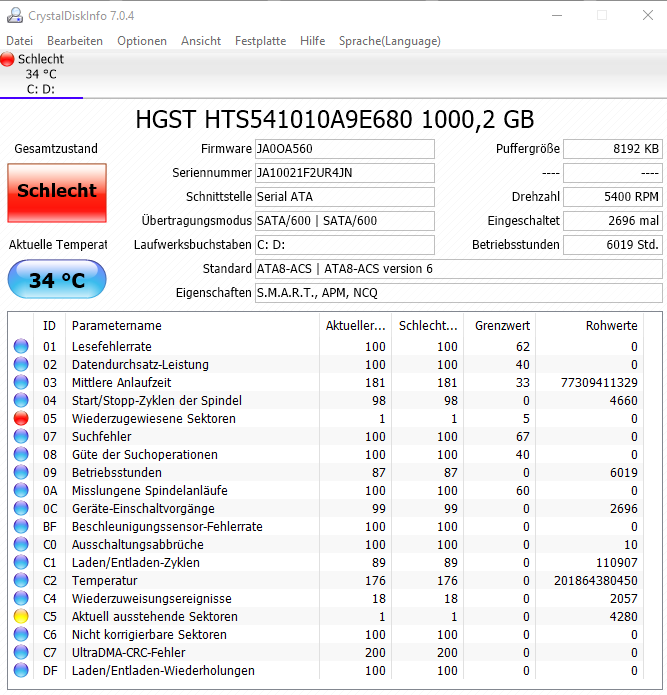Image resolution: width=667 pixels, height=695 pixels.
Task: Click status icon for Laden/Entladen-Zyklen
Action: (x=21, y=562)
